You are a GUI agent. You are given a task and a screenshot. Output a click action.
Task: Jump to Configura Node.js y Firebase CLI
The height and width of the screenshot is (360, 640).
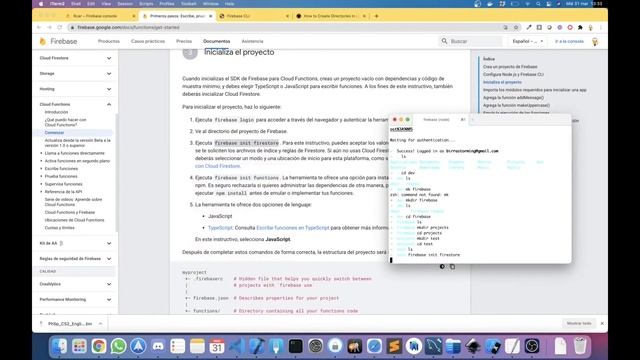[x=513, y=74]
